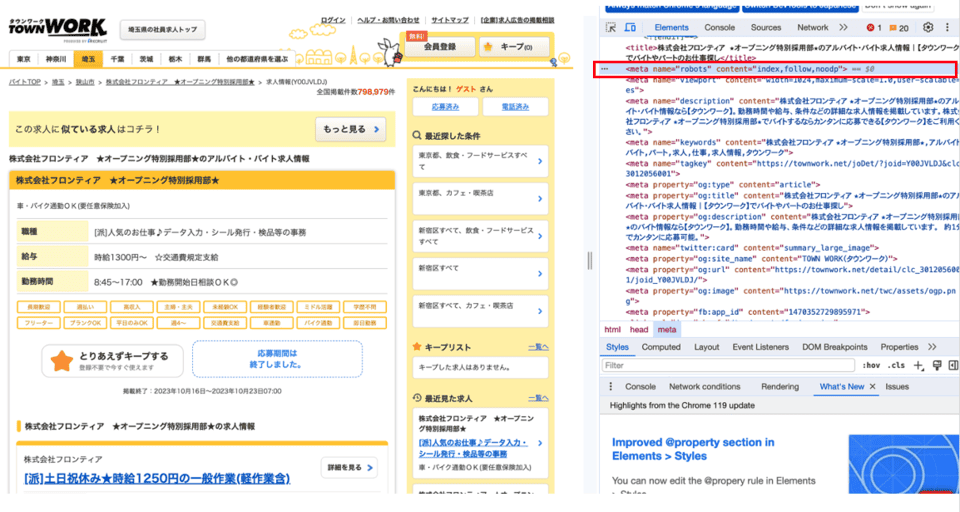
Task: Open the Network conditions drawer tab
Action: click(x=705, y=386)
